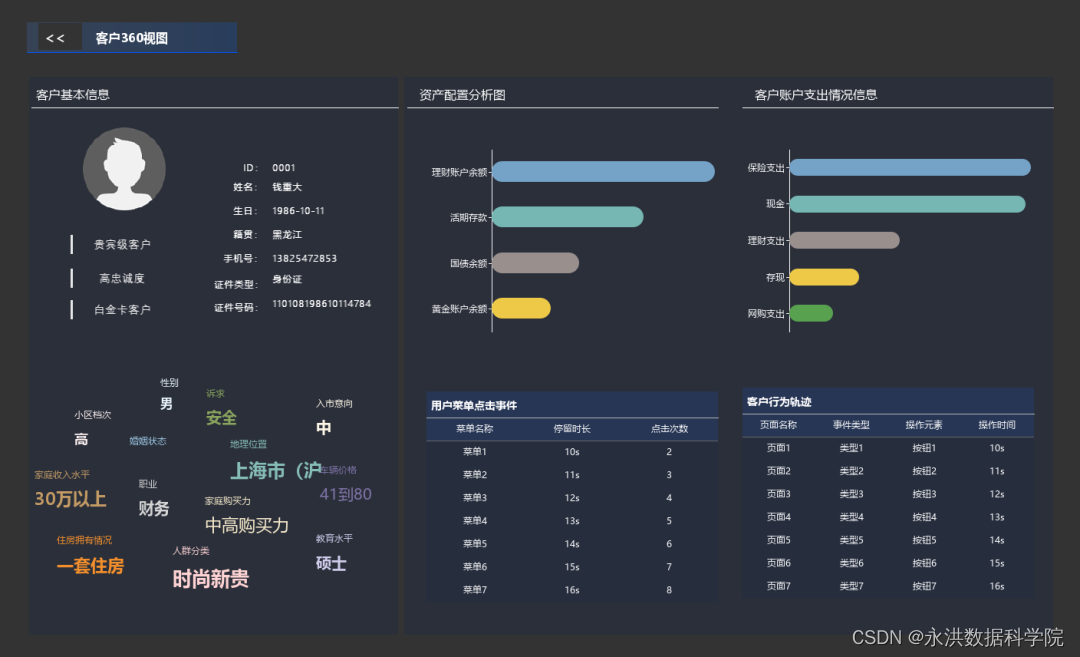Click the 点击次数 column header

point(669,428)
